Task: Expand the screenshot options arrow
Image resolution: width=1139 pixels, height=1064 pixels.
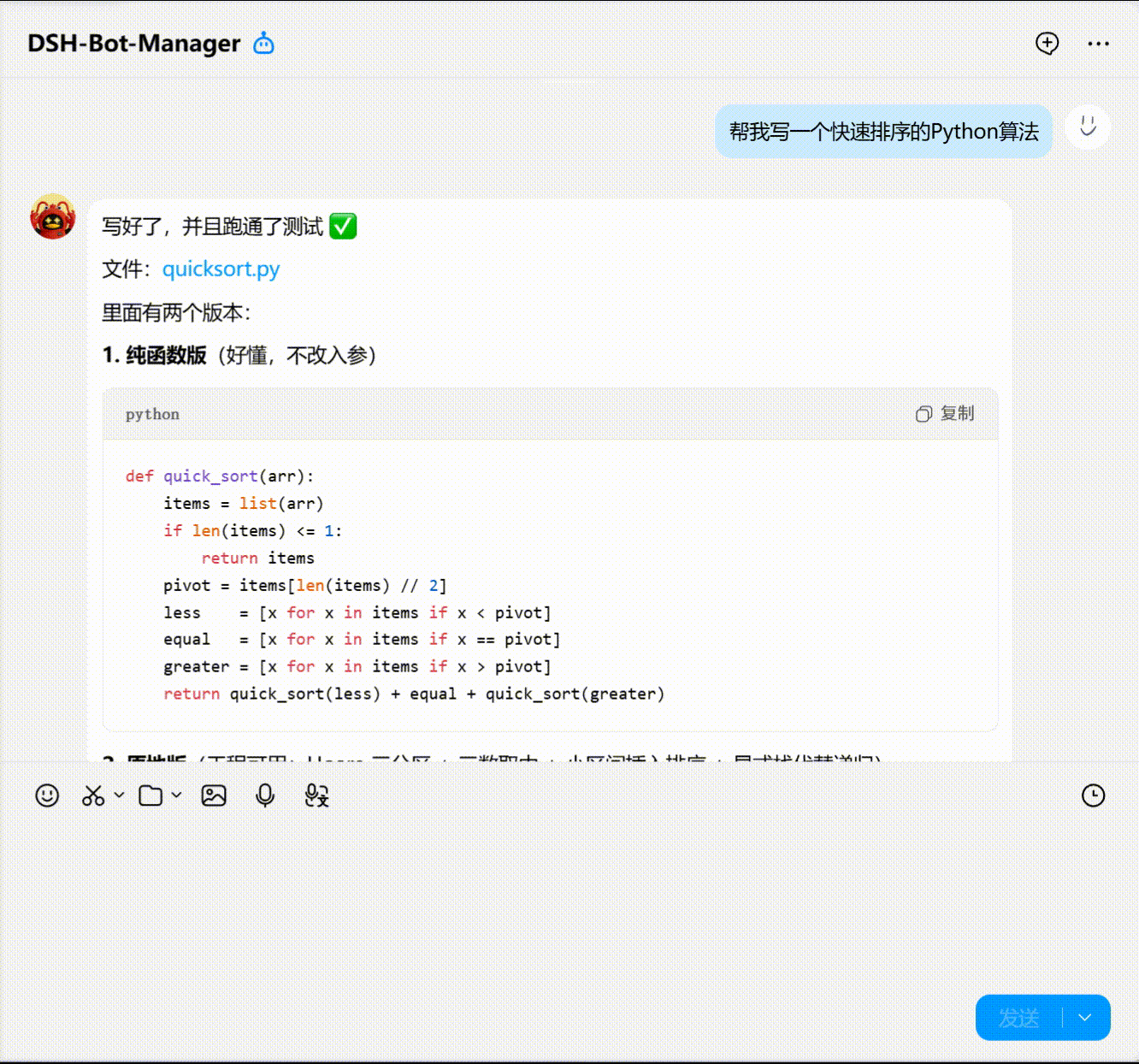Action: tap(119, 795)
